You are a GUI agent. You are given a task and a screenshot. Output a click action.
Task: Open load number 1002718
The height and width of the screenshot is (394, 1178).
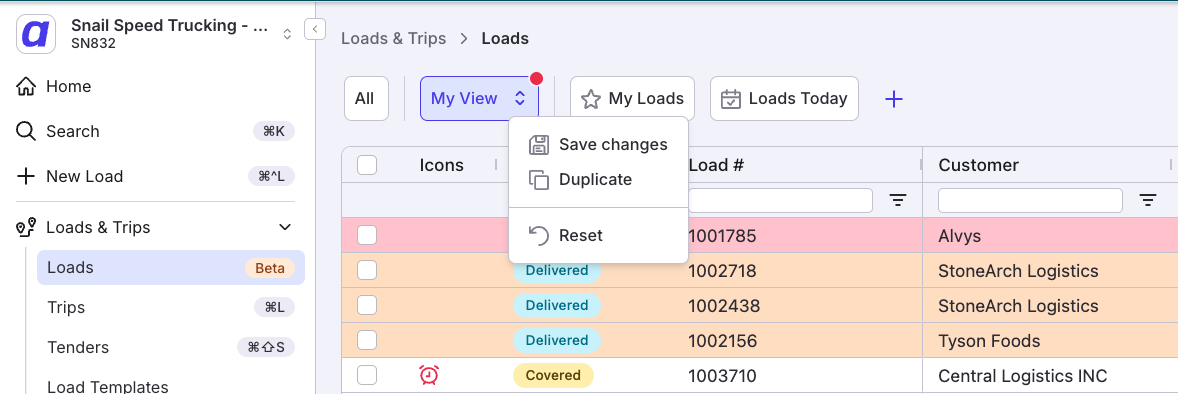click(722, 271)
